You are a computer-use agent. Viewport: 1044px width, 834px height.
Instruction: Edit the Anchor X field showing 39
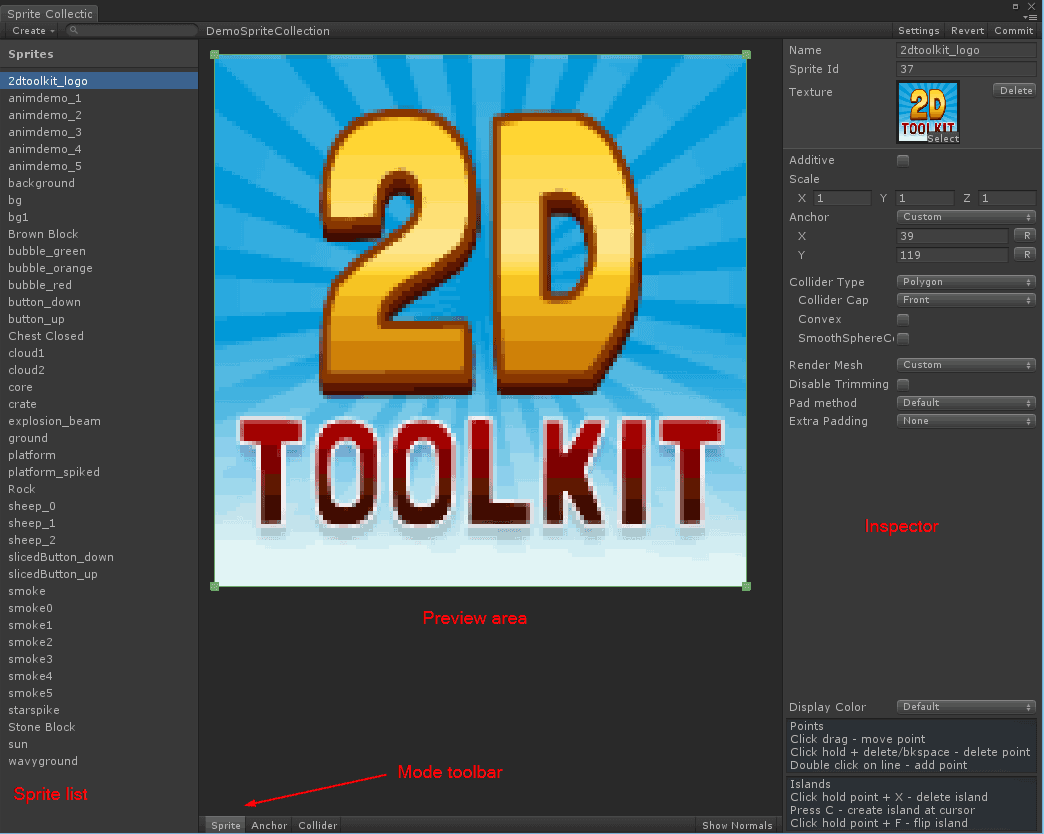952,236
